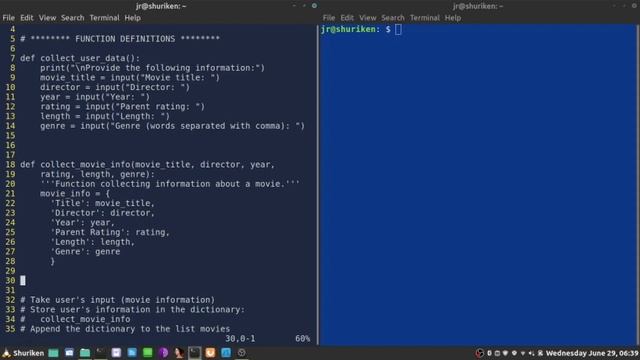Open the clock showing Wednesday June 29

tap(592, 353)
